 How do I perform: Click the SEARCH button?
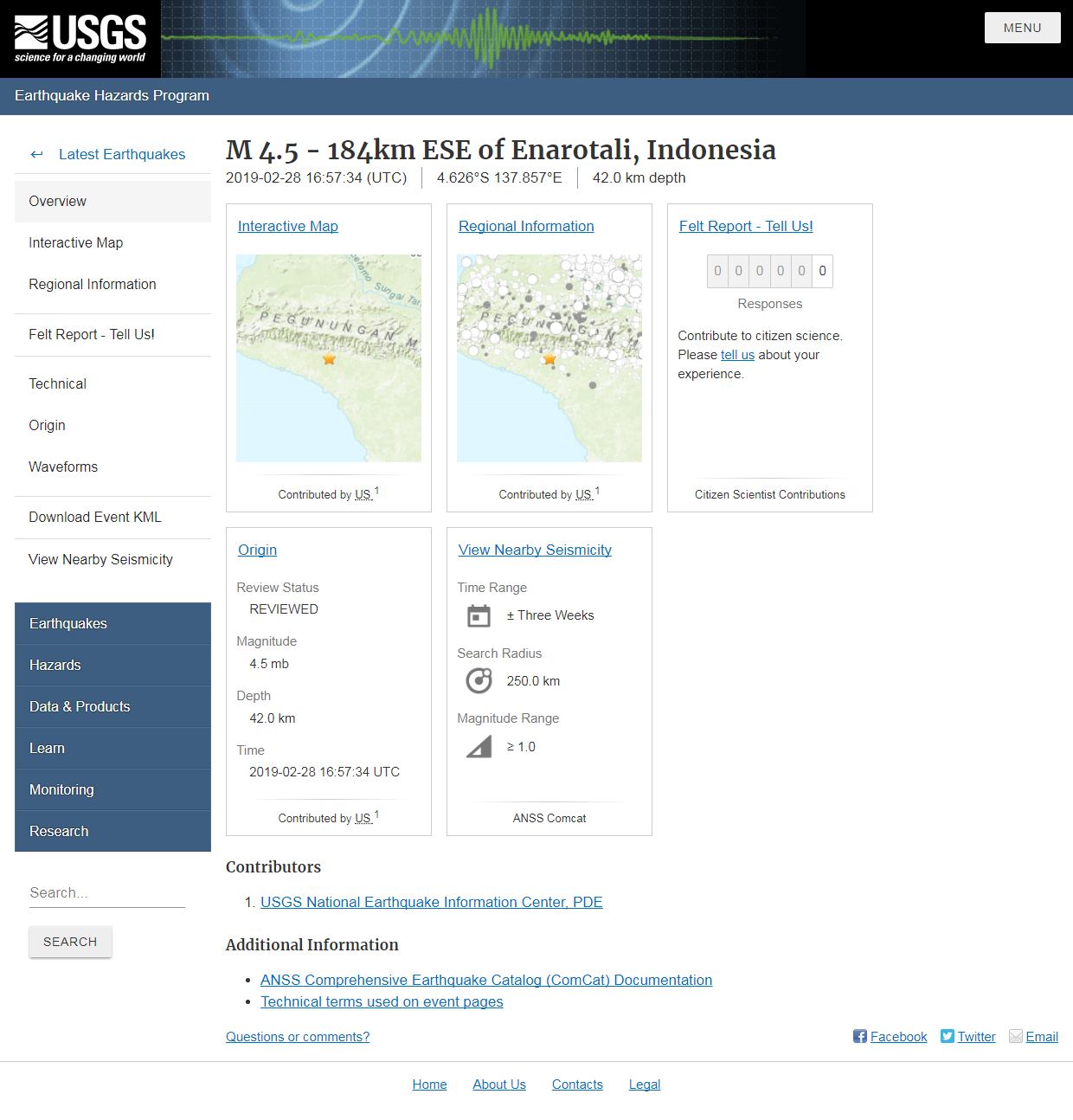[x=70, y=942]
